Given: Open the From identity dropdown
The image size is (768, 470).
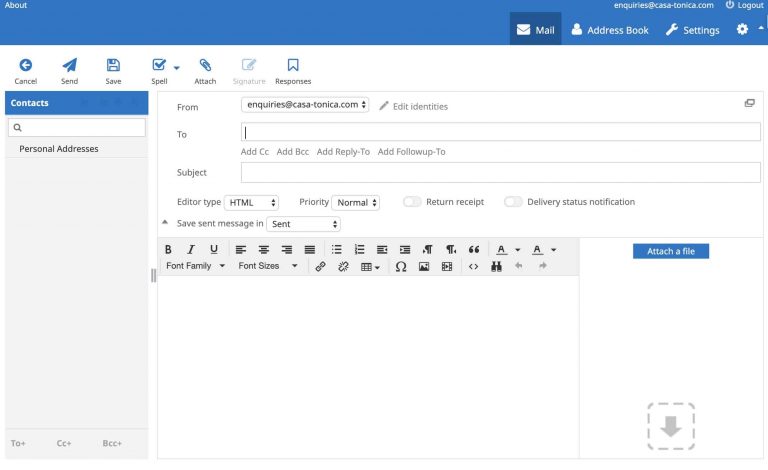Looking at the screenshot, I should coord(305,105).
